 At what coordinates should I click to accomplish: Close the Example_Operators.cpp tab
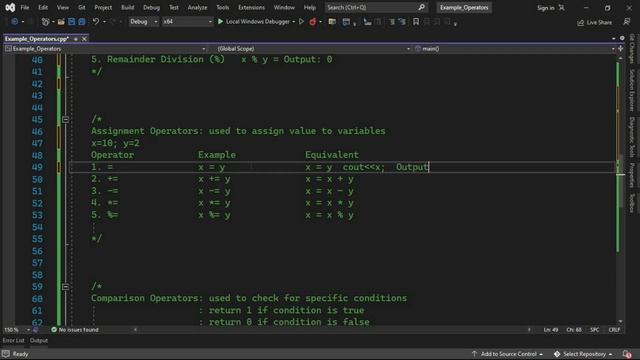click(84, 39)
